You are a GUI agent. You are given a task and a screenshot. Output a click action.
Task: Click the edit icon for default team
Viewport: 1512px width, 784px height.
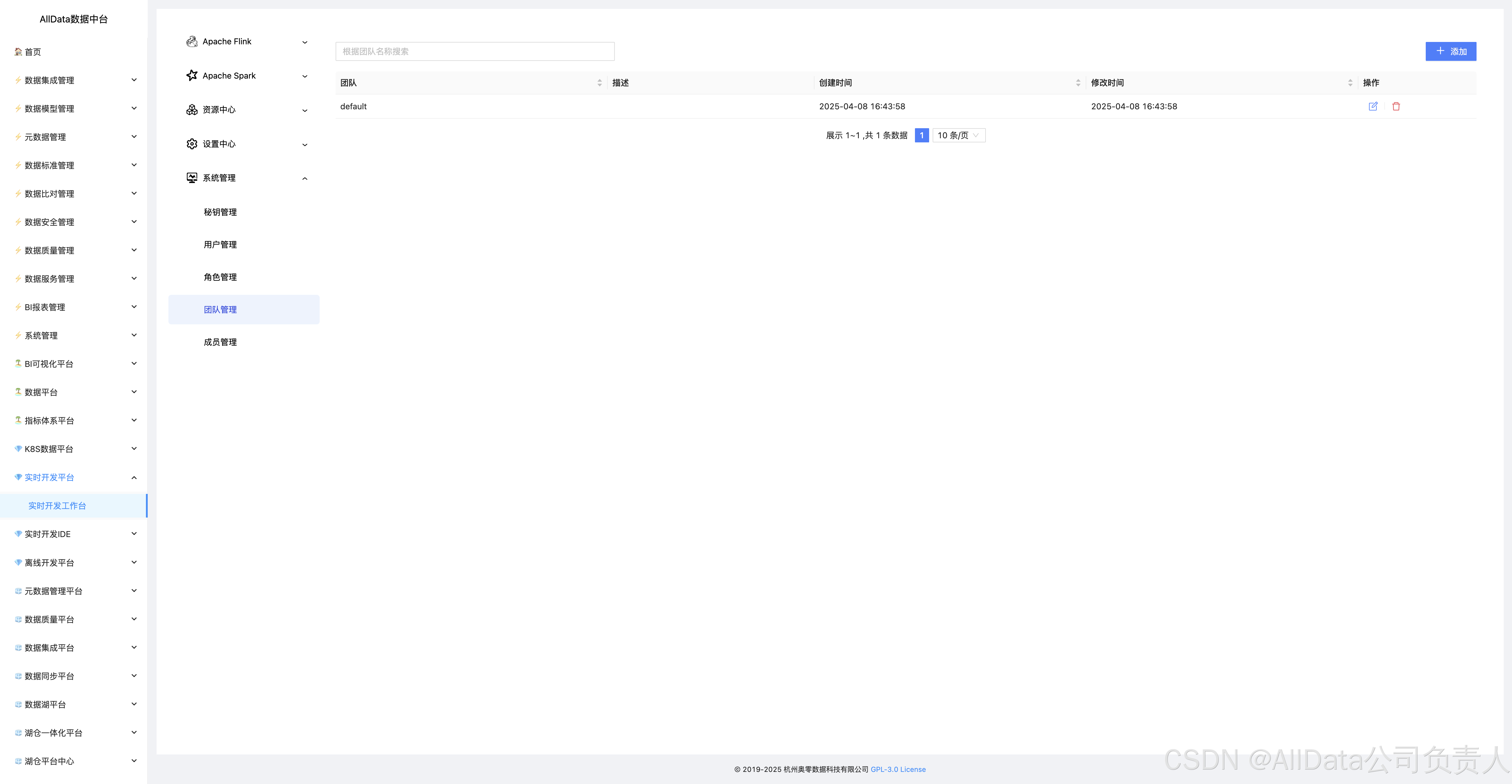coord(1373,106)
